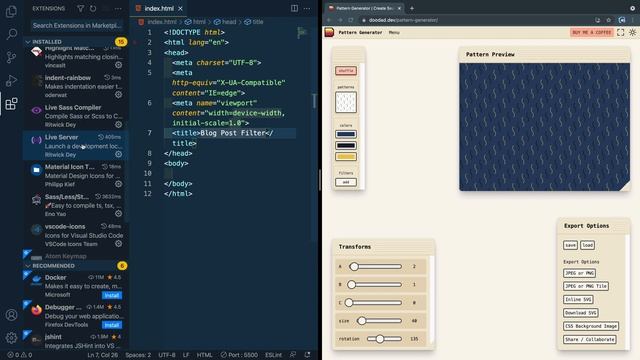Select the Docker recommended extension
The width and height of the screenshot is (640, 360).
[76, 286]
